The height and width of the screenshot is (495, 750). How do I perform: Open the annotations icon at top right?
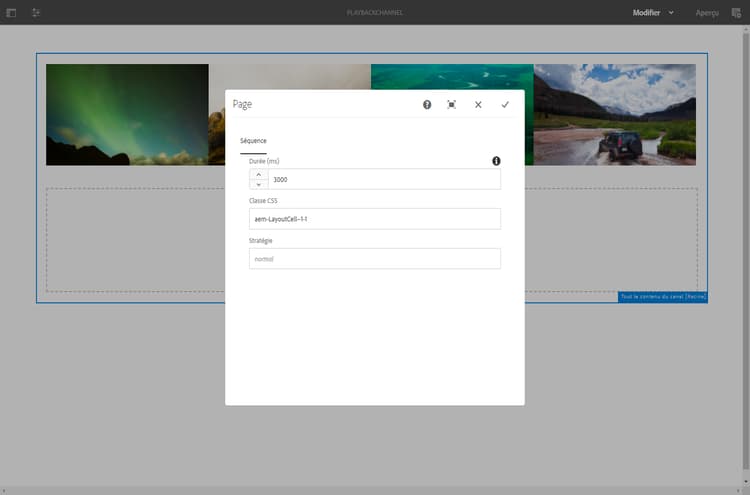pos(737,13)
